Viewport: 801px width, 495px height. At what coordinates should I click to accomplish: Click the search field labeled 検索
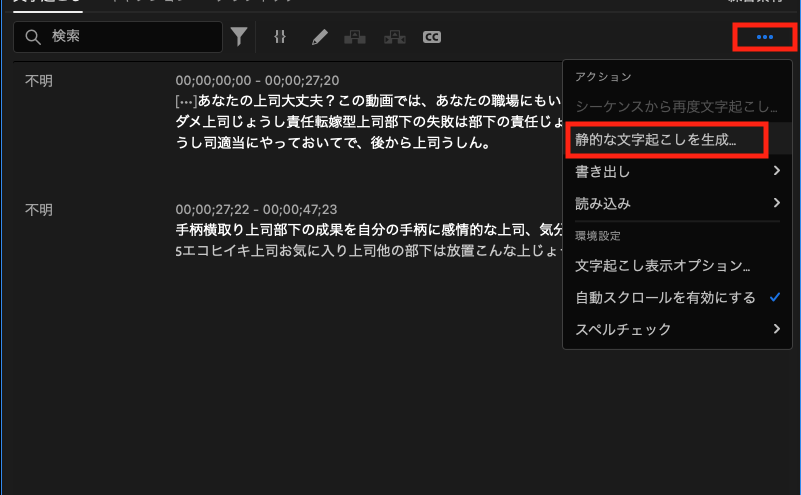click(x=130, y=37)
